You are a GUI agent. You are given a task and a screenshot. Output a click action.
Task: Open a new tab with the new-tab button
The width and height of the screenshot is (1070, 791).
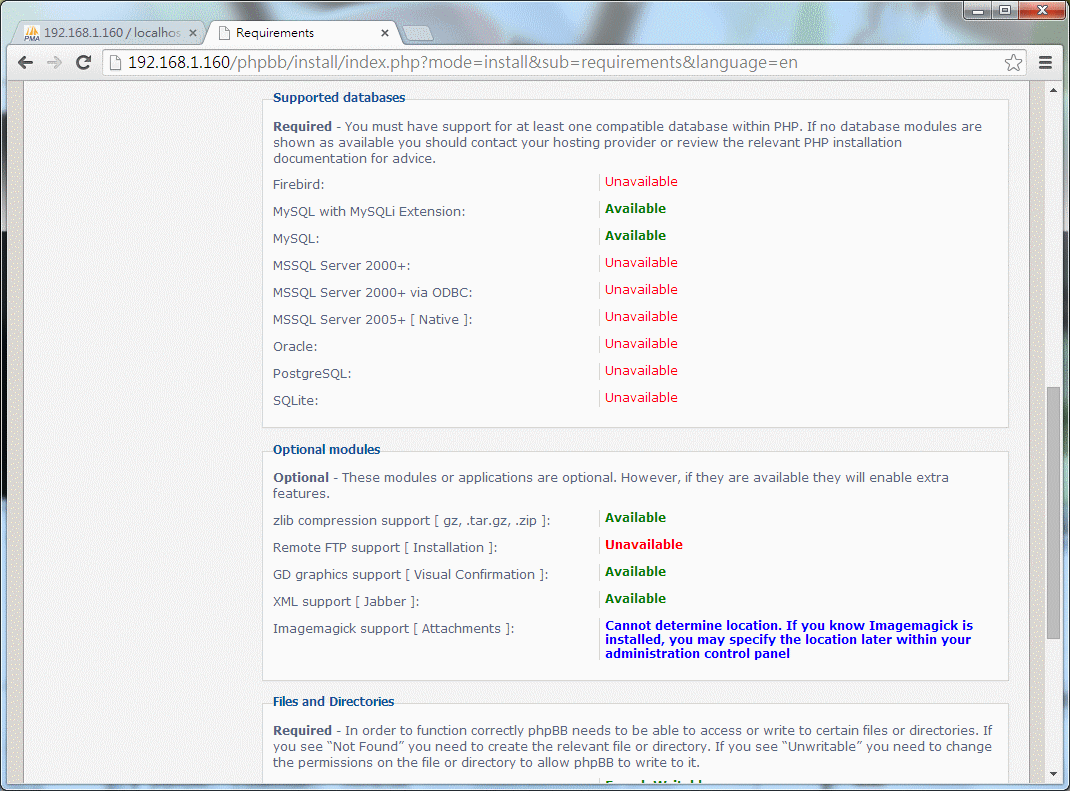418,33
